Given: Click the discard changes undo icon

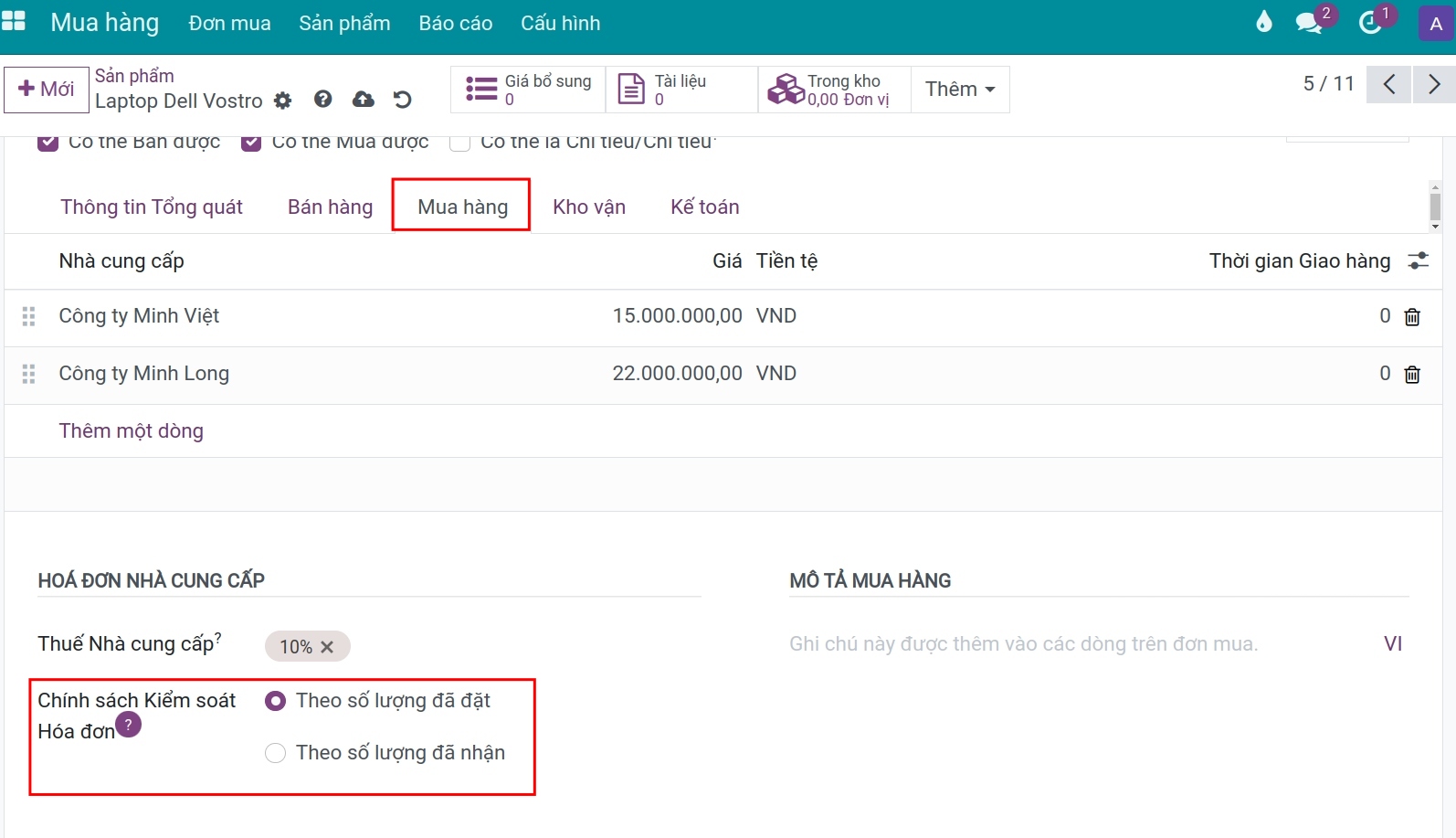Looking at the screenshot, I should pyautogui.click(x=402, y=99).
